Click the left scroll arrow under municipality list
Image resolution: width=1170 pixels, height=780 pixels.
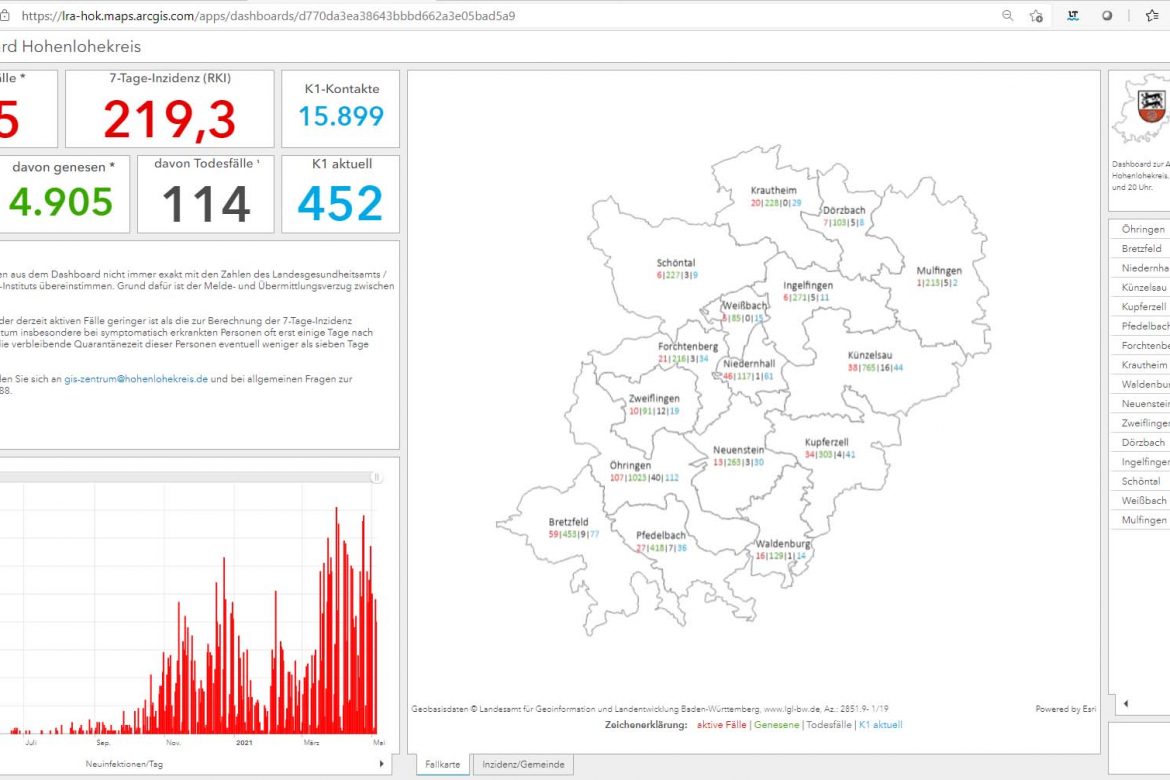1126,704
